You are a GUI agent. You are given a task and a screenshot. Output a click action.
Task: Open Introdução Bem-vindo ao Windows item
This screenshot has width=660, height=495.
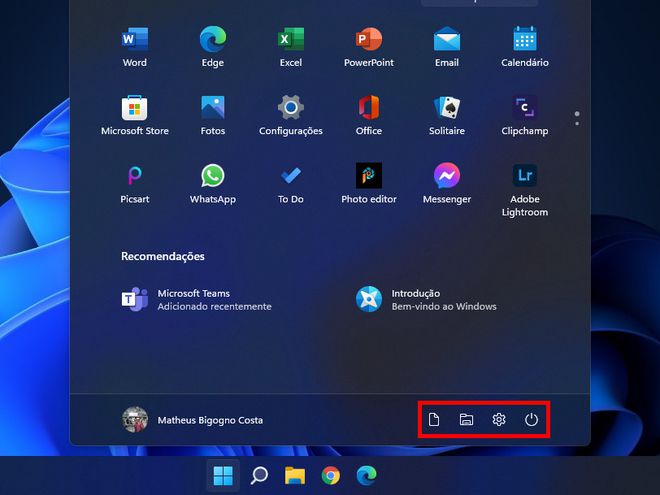tap(426, 299)
